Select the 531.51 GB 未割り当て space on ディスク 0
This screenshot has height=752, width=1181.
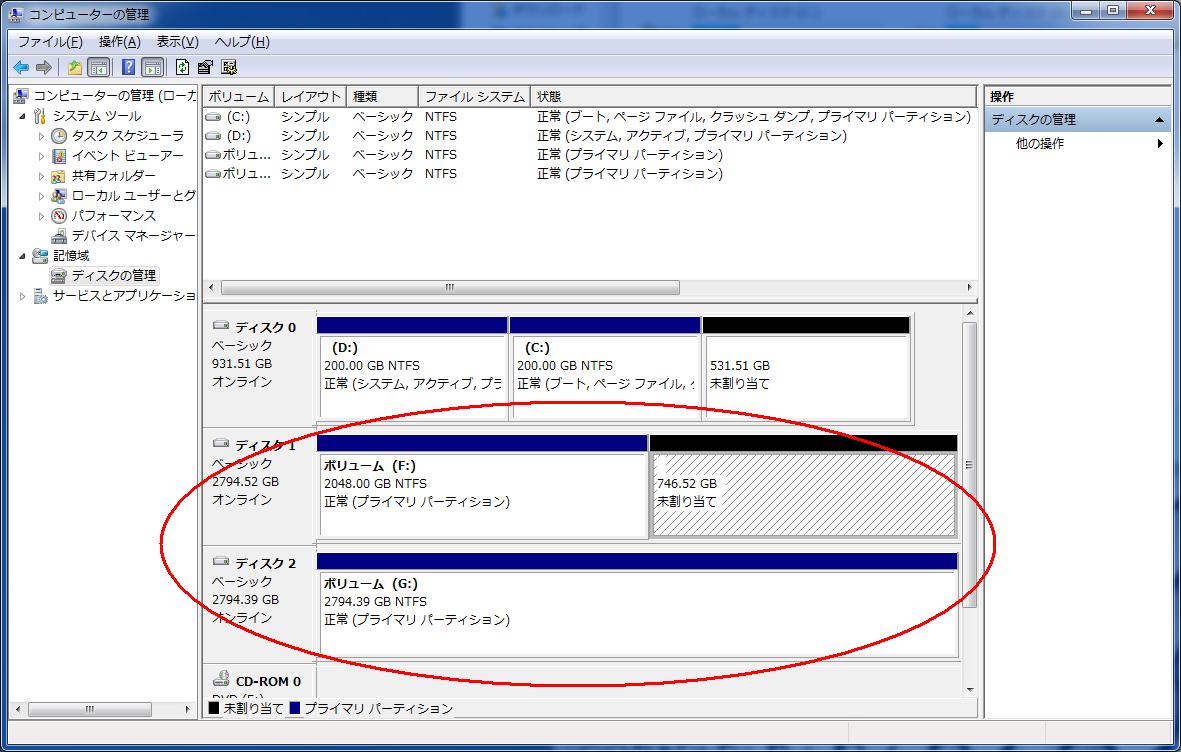pyautogui.click(x=806, y=369)
